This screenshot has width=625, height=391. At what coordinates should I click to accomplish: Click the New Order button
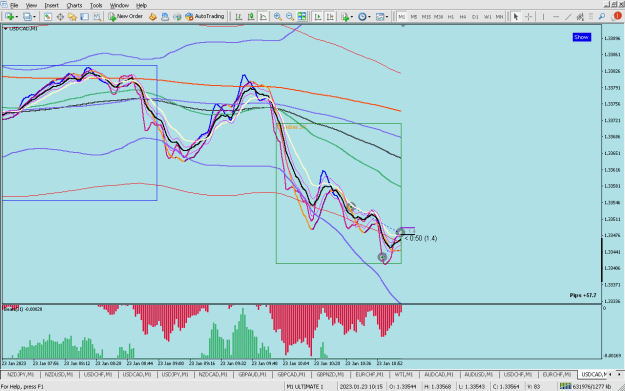126,17
